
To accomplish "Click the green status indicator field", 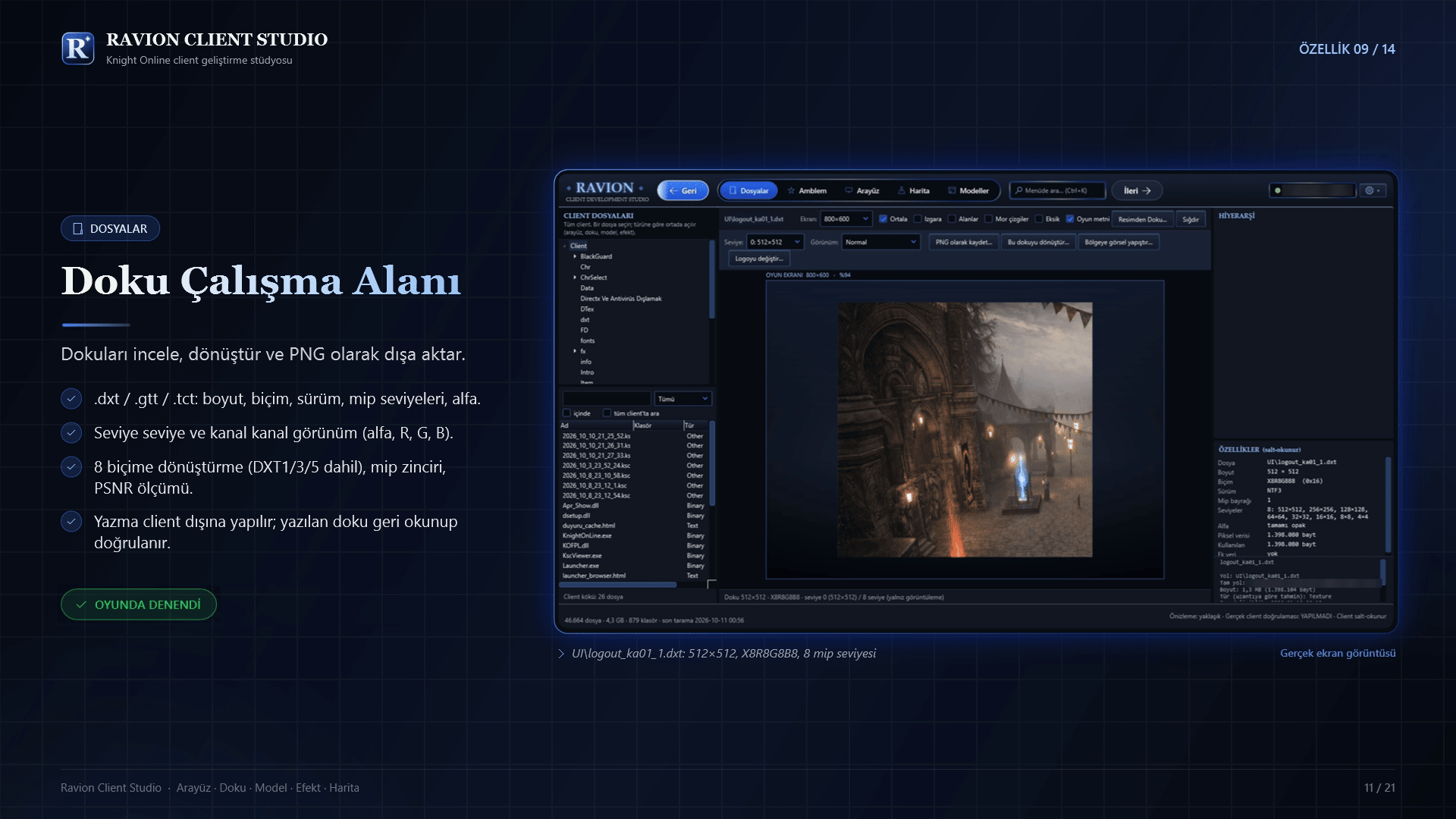I will [1313, 191].
